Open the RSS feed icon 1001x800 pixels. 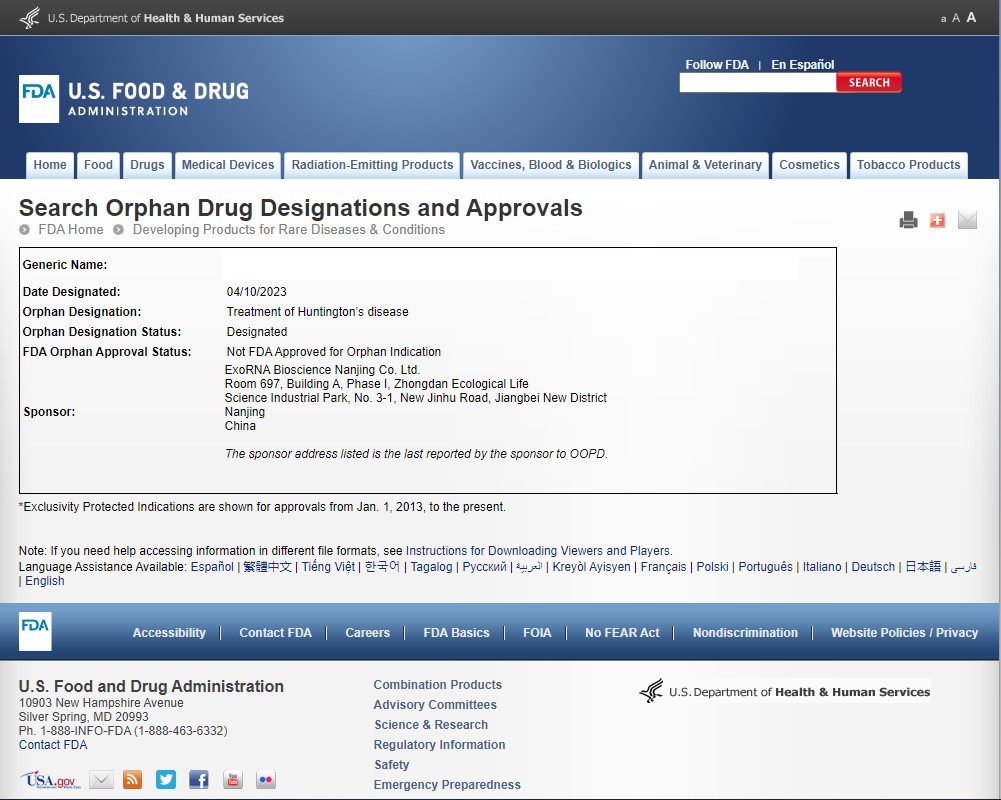[132, 780]
